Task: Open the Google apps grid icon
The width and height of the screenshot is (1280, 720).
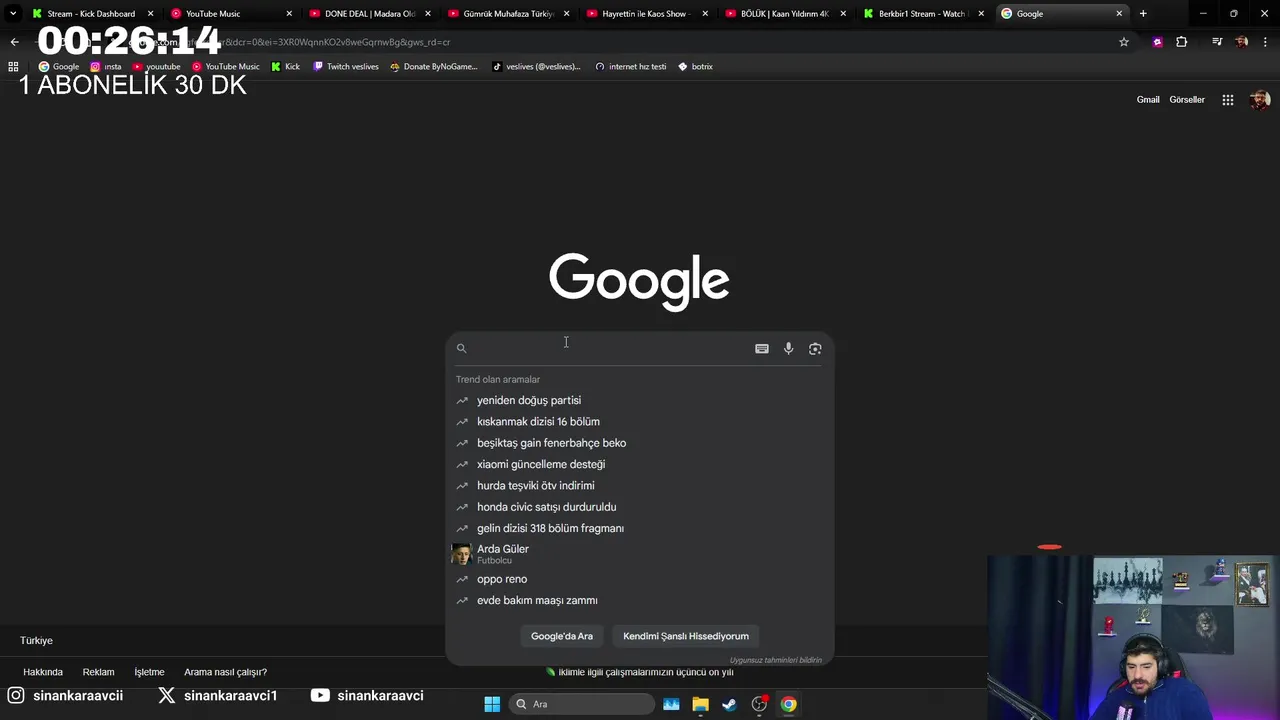Action: 1228,100
